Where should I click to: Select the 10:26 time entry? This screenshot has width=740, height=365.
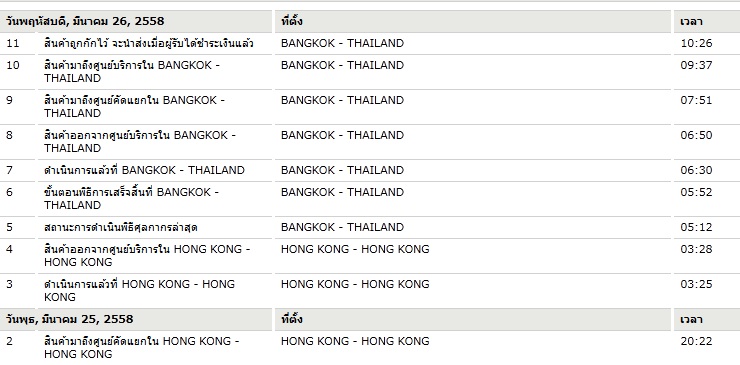point(696,43)
